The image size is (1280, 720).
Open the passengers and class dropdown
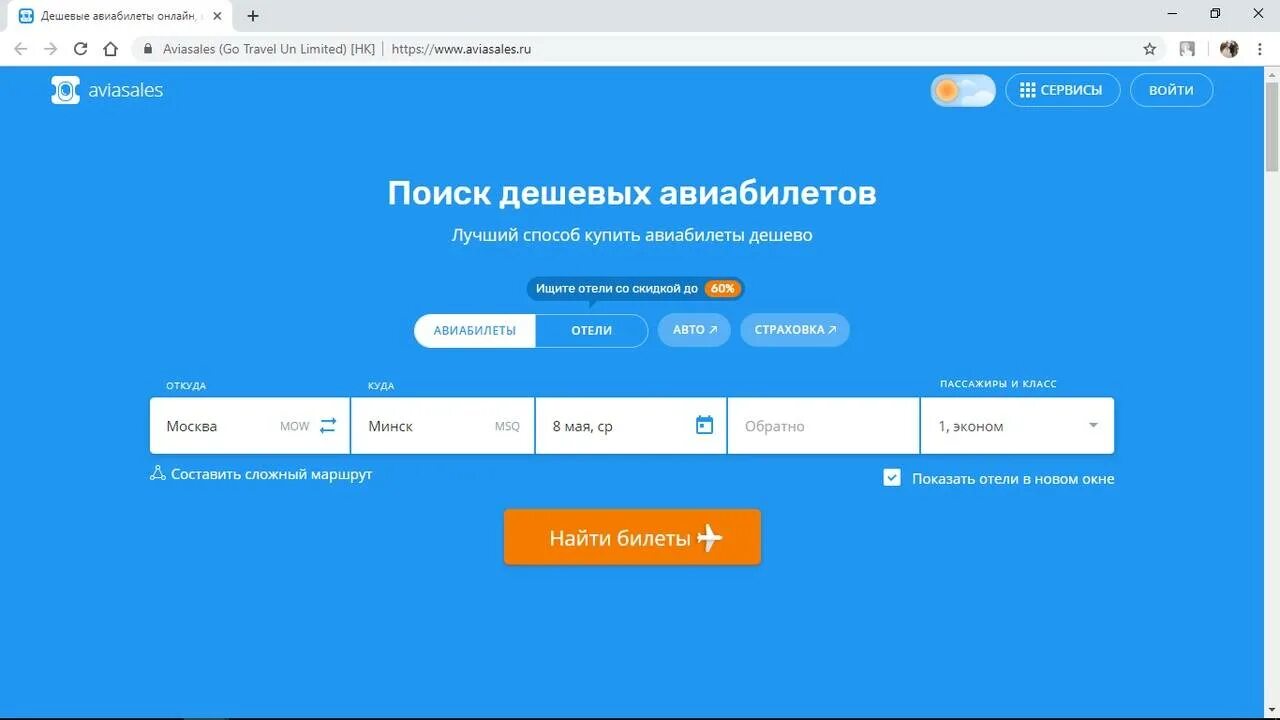pos(1016,425)
